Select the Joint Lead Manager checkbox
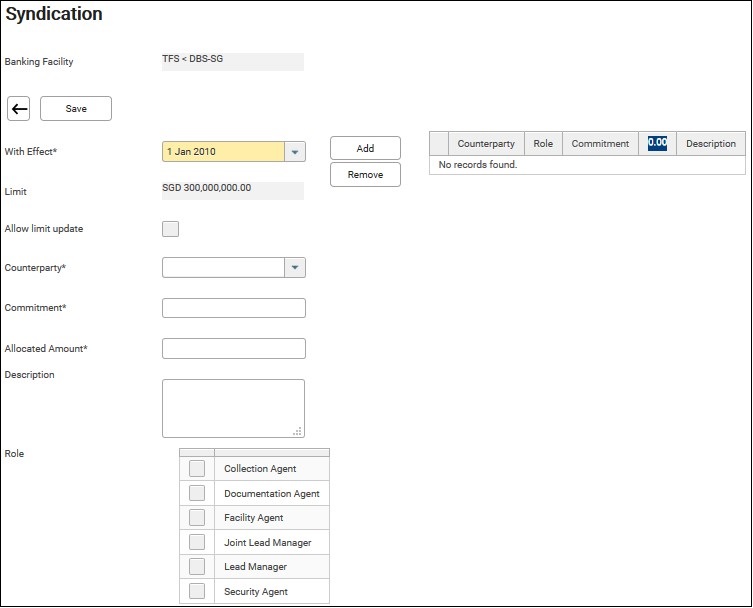753x608 pixels. [197, 542]
